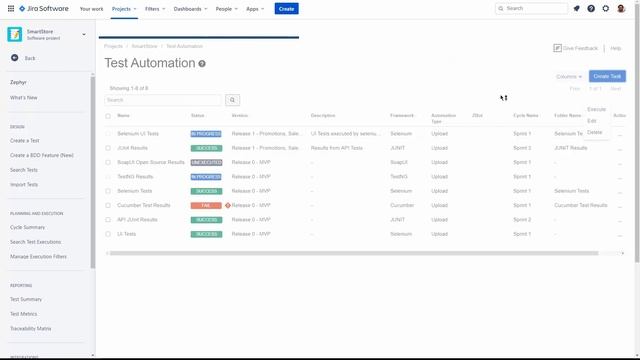
Task: Sort by the Name column header
Action: click(x=123, y=116)
